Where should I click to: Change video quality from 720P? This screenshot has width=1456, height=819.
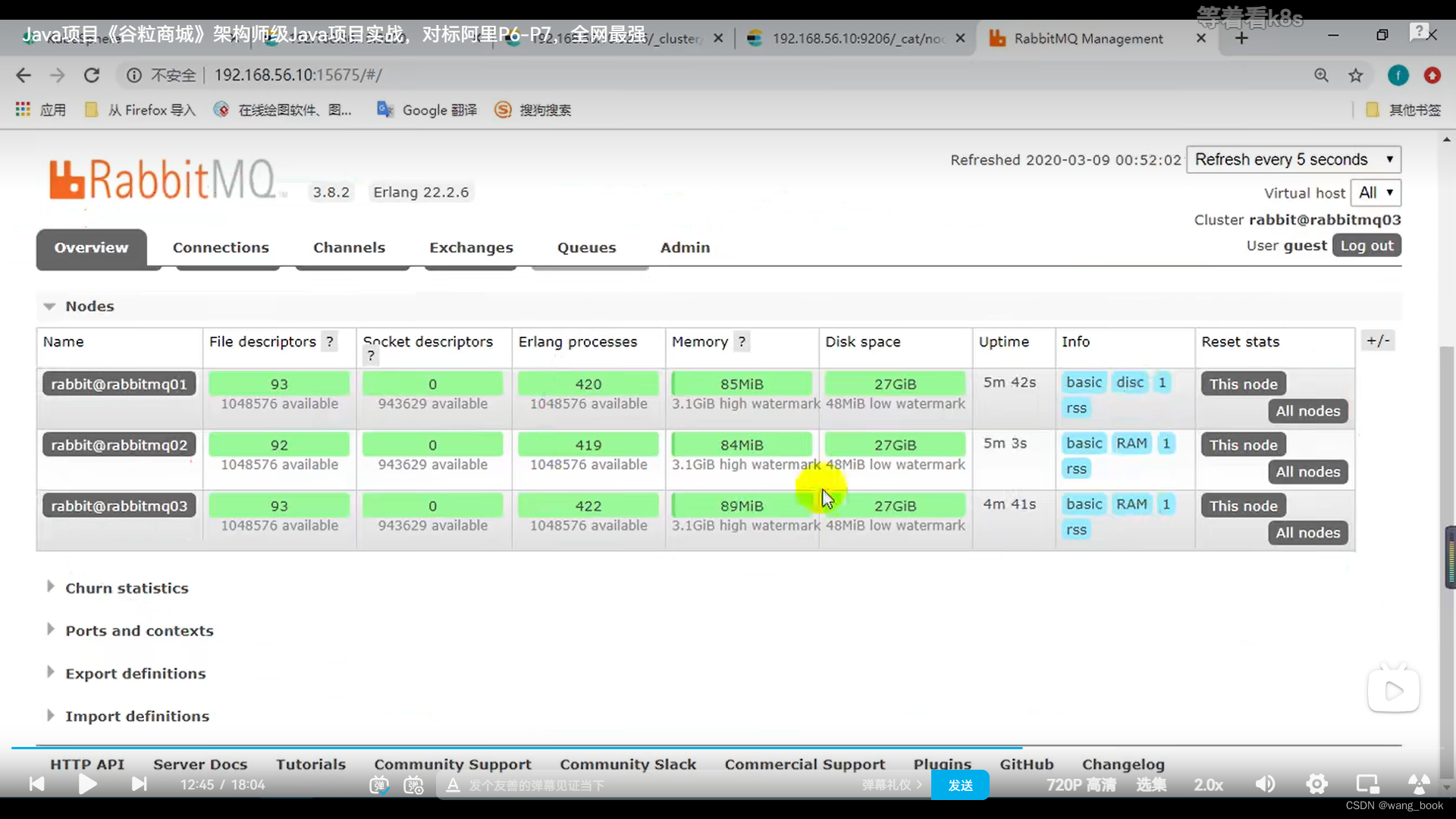1081,785
